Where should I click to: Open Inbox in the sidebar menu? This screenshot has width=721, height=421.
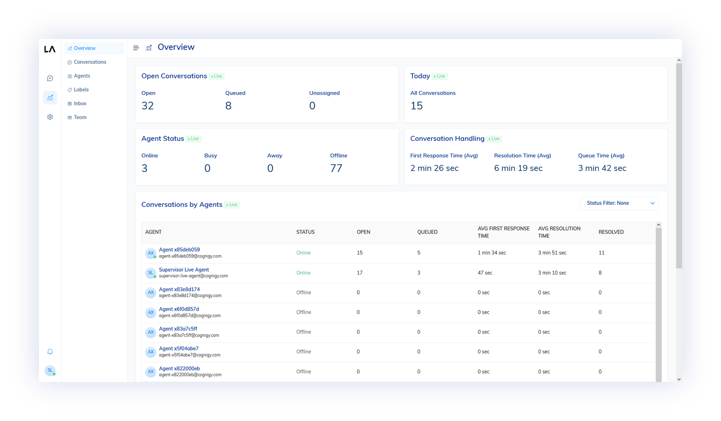pyautogui.click(x=94, y=103)
